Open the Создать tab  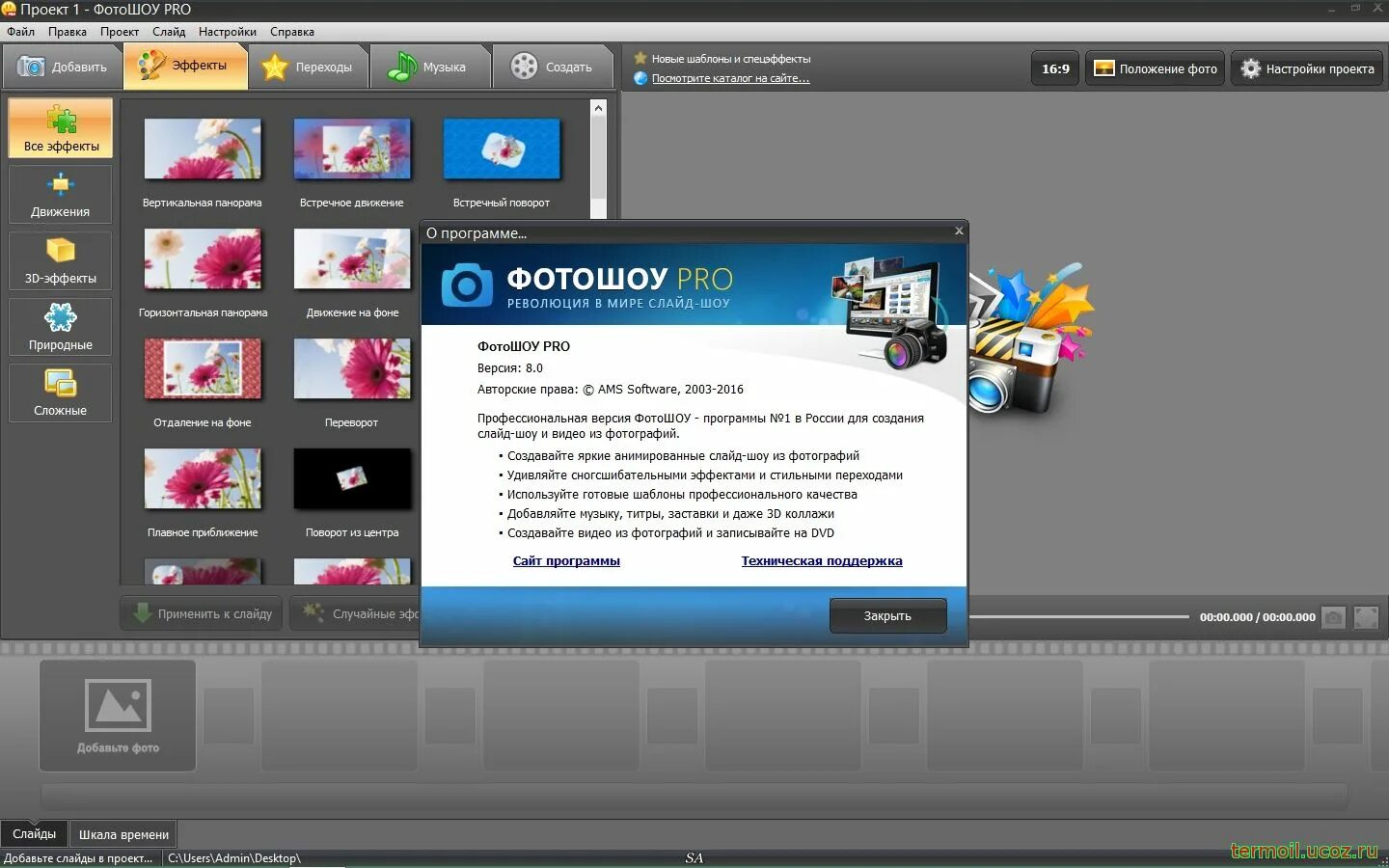tap(553, 67)
